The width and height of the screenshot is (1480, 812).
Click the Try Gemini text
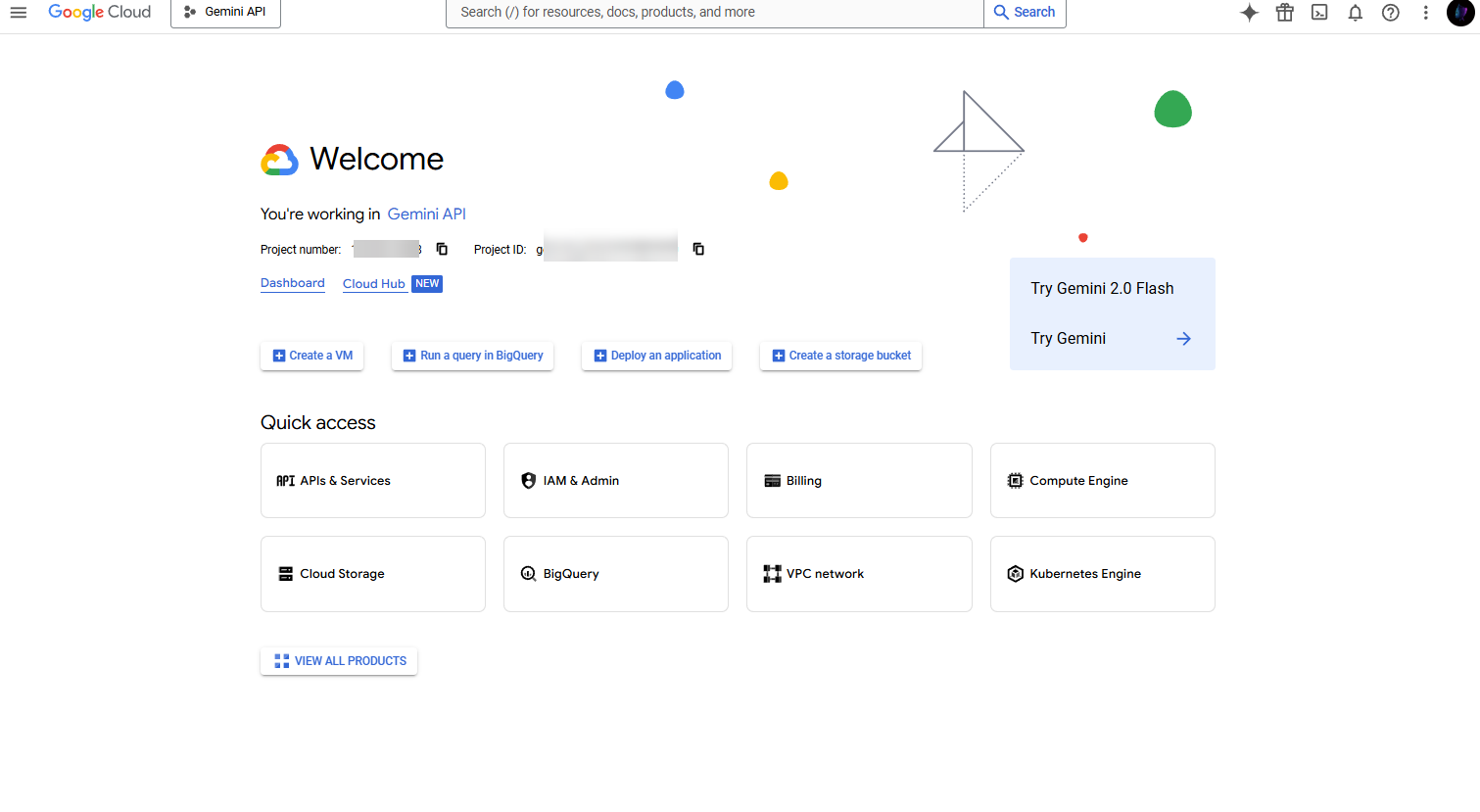(x=1068, y=338)
